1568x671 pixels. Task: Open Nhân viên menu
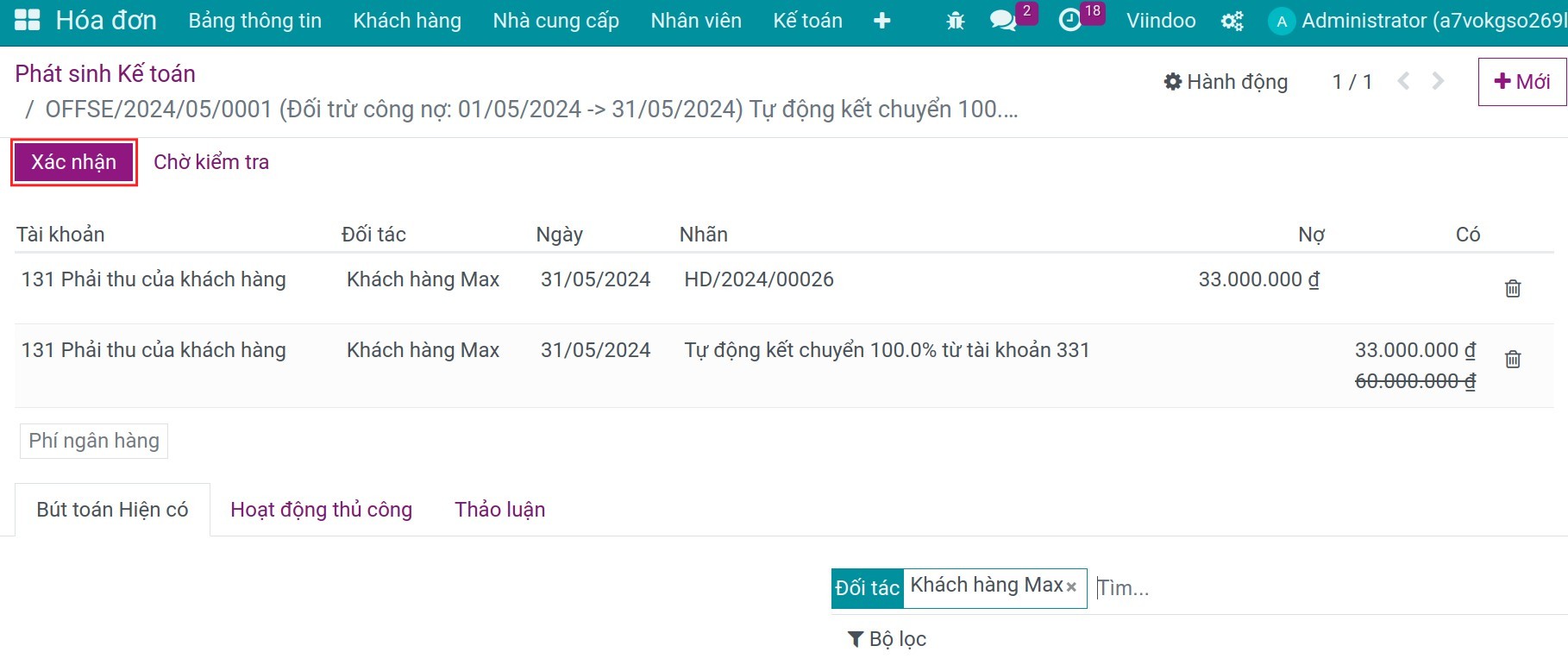click(x=696, y=21)
